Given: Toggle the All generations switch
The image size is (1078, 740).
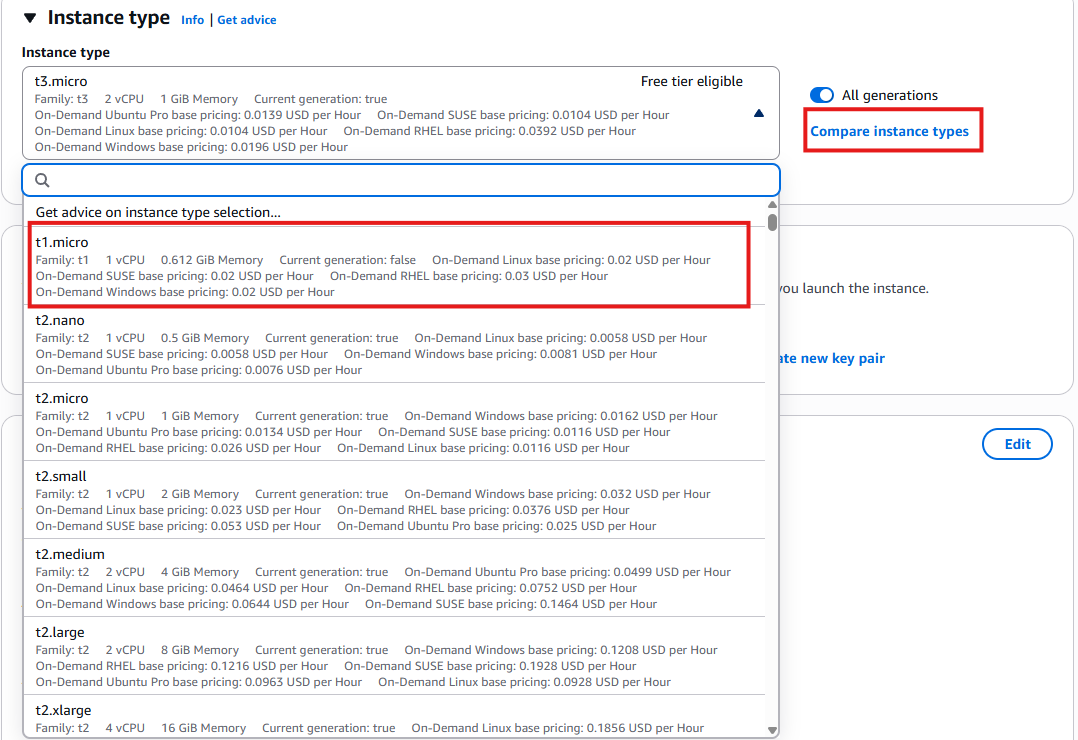Looking at the screenshot, I should [x=822, y=95].
